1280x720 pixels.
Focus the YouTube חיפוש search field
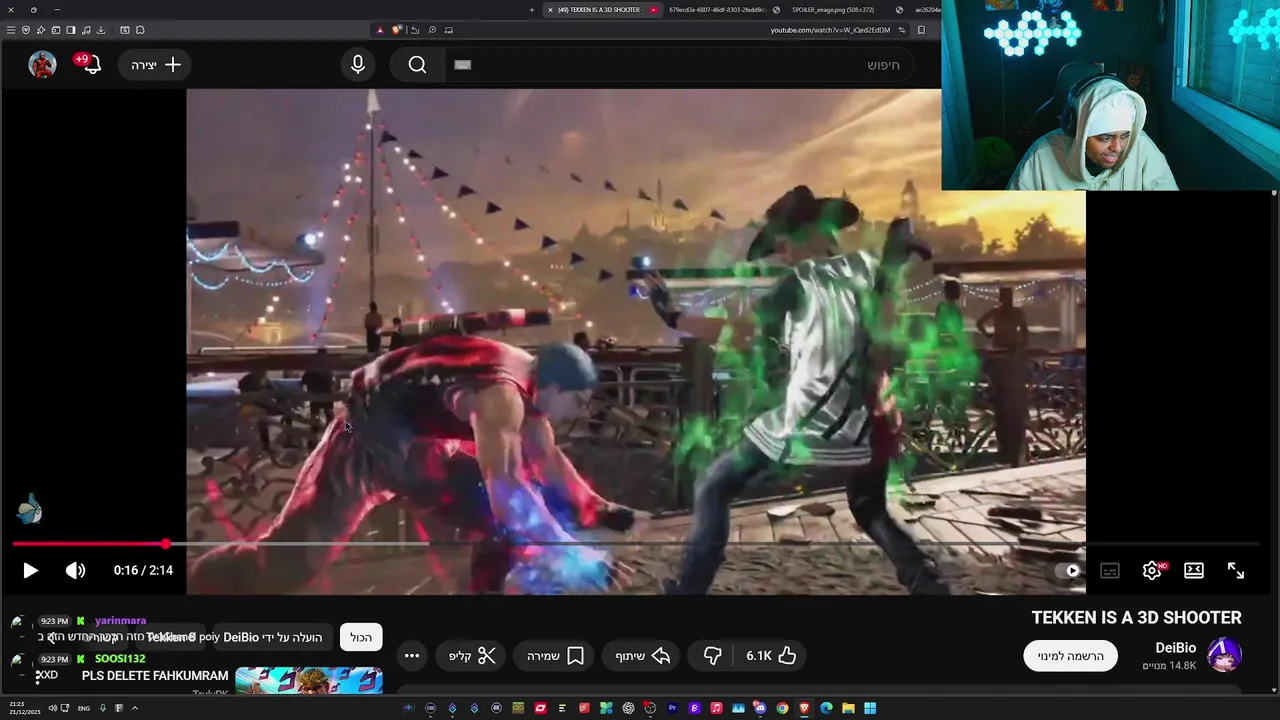[x=680, y=65]
